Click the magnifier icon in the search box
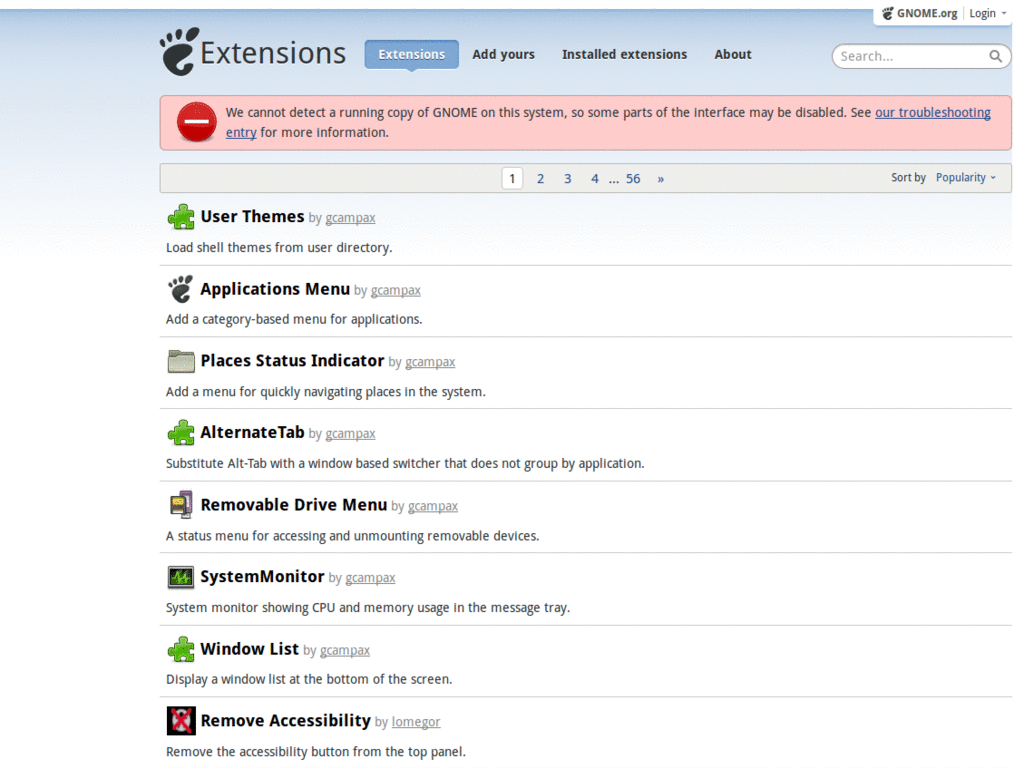The width and height of the screenshot is (1024, 768). 996,56
